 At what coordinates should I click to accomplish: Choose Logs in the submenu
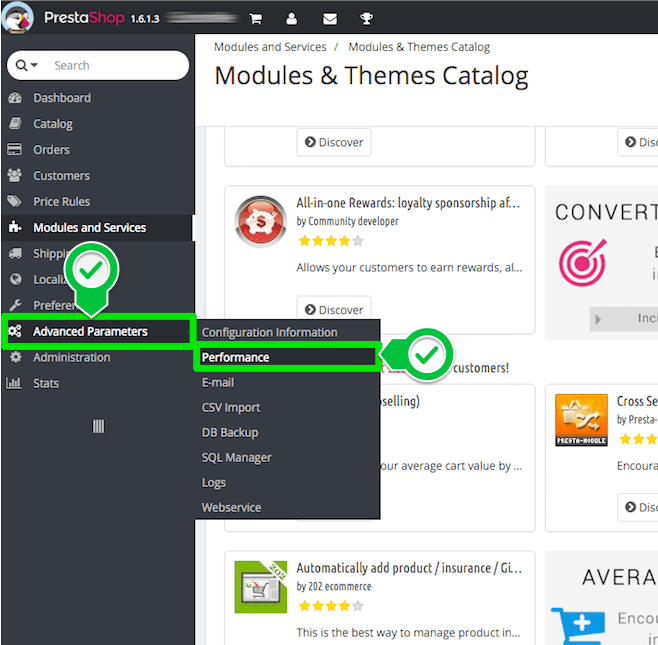click(x=214, y=483)
